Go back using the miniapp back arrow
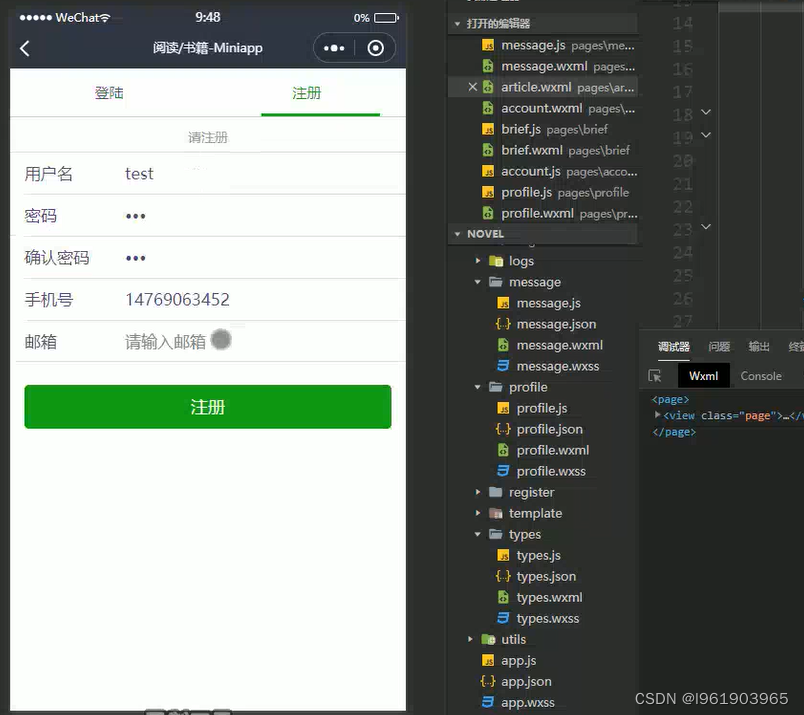Image resolution: width=804 pixels, height=715 pixels. [x=25, y=48]
